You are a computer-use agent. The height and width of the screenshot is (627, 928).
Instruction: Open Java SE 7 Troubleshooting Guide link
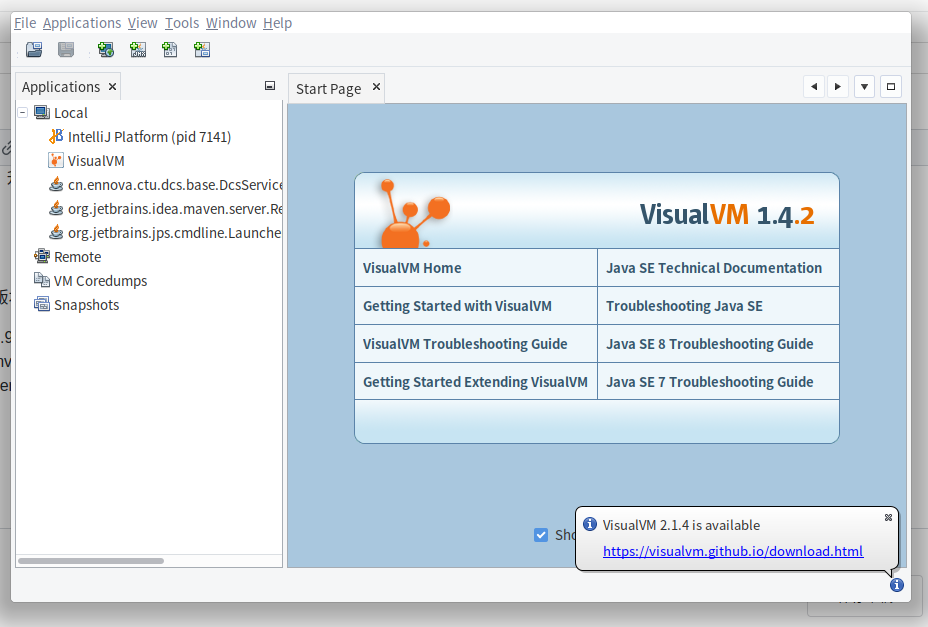[710, 382]
